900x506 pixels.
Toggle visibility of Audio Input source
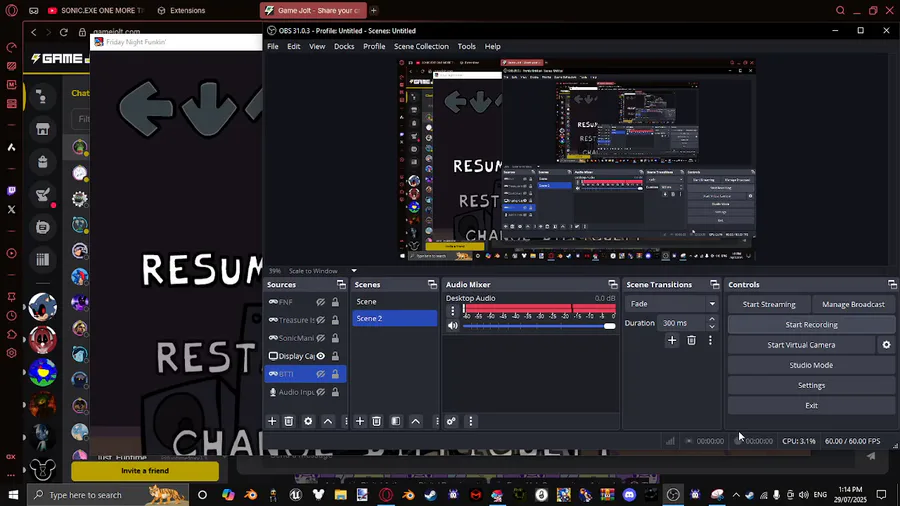click(x=321, y=392)
